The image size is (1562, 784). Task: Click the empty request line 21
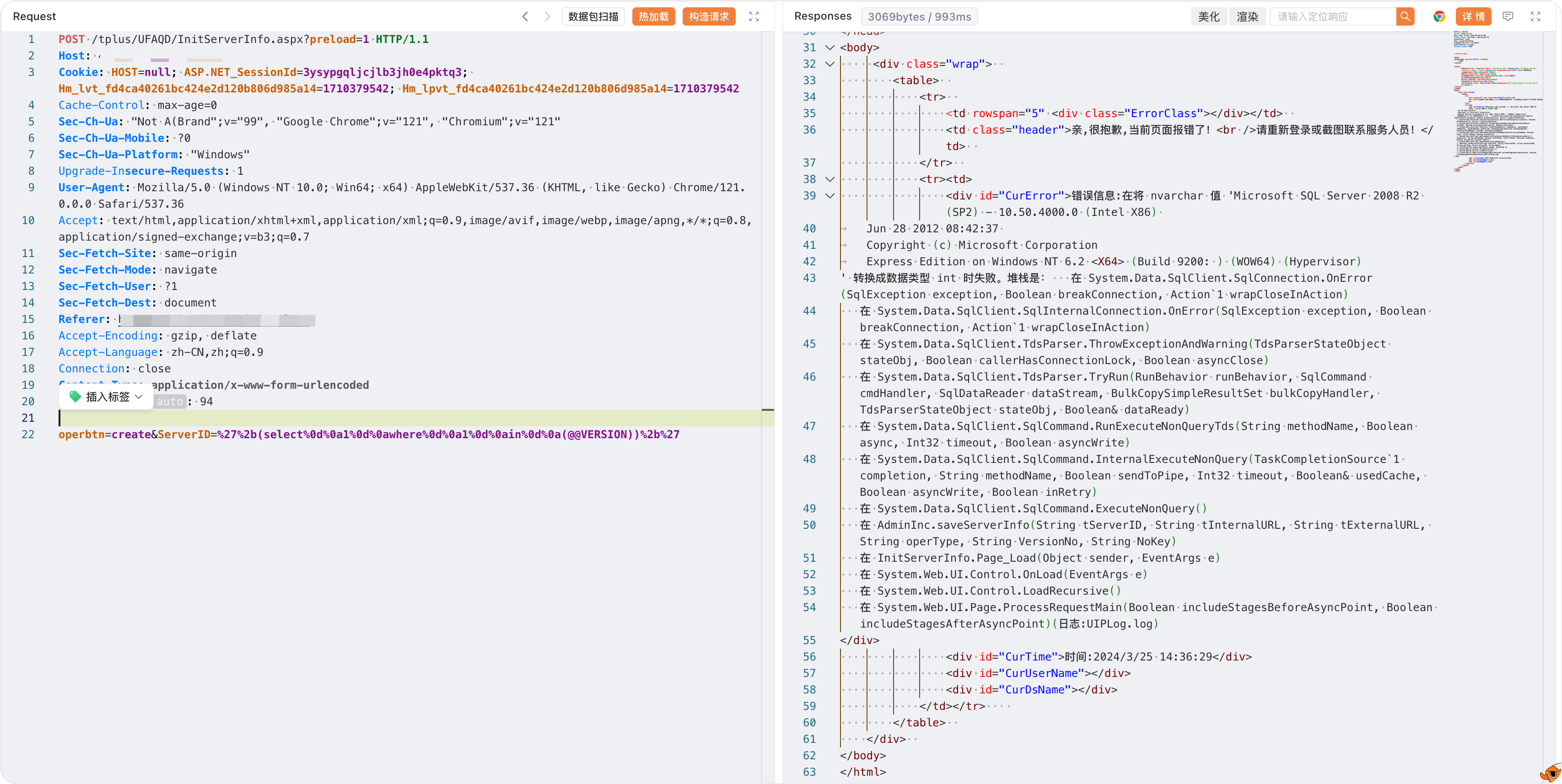click(x=409, y=418)
